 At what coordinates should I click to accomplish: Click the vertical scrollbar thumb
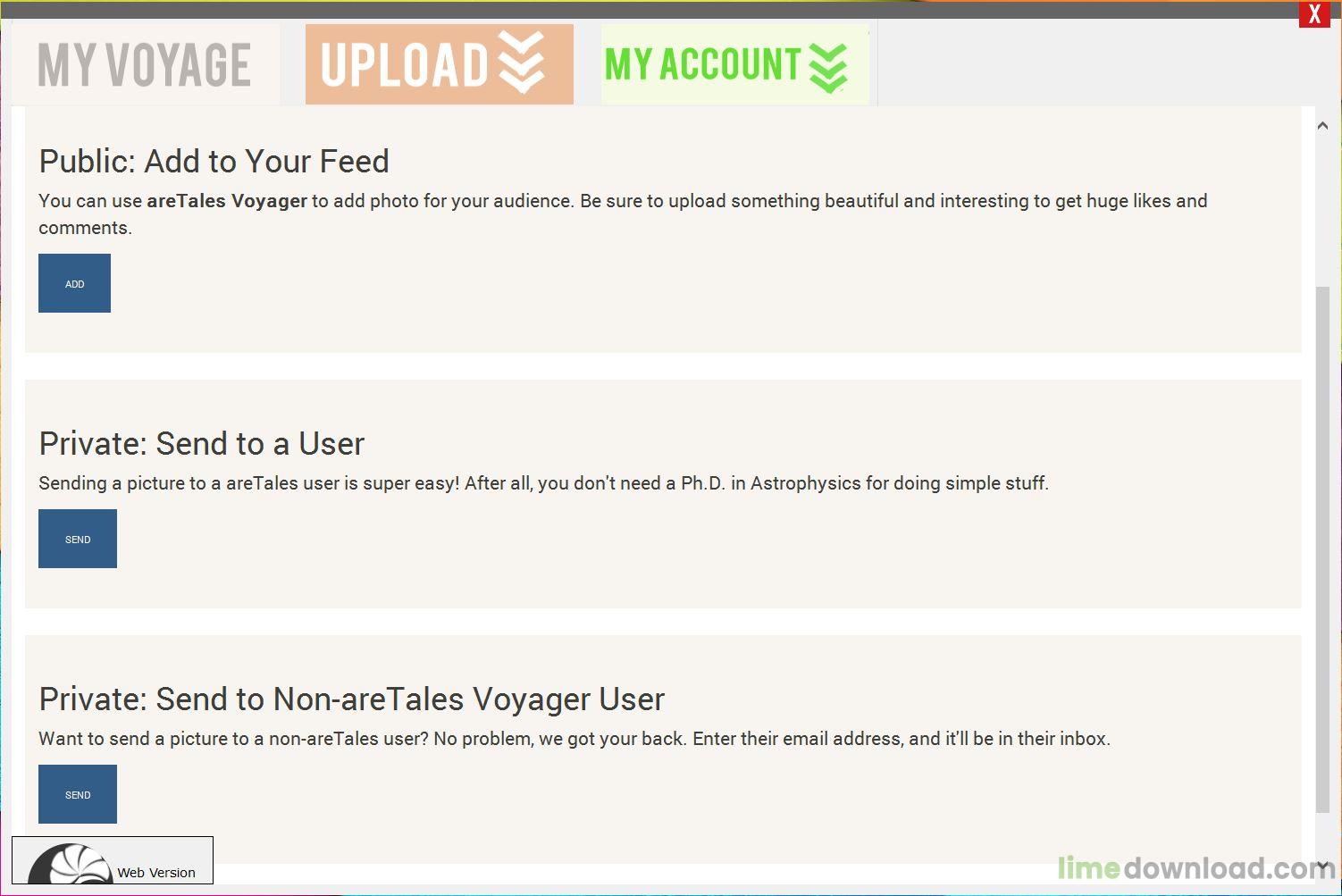pos(1322,549)
